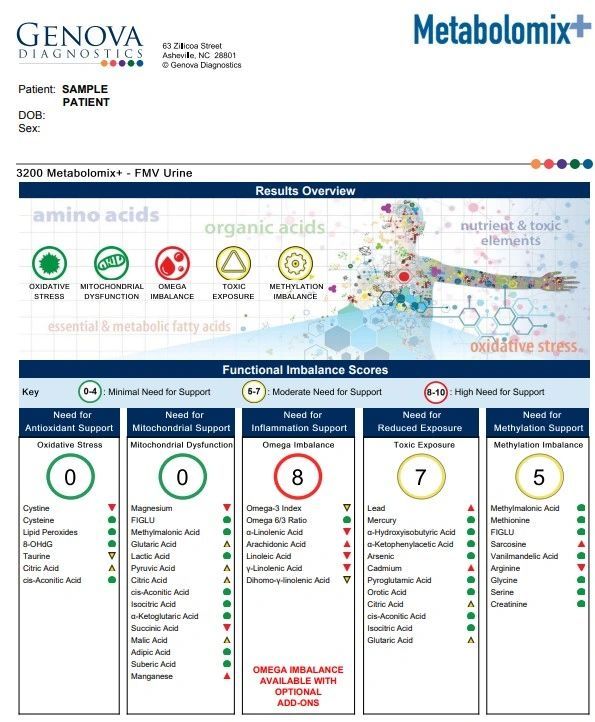Image resolution: width=595 pixels, height=722 pixels.
Task: Select the yellow Toxic Exposure triangle icon
Action: pos(233,263)
